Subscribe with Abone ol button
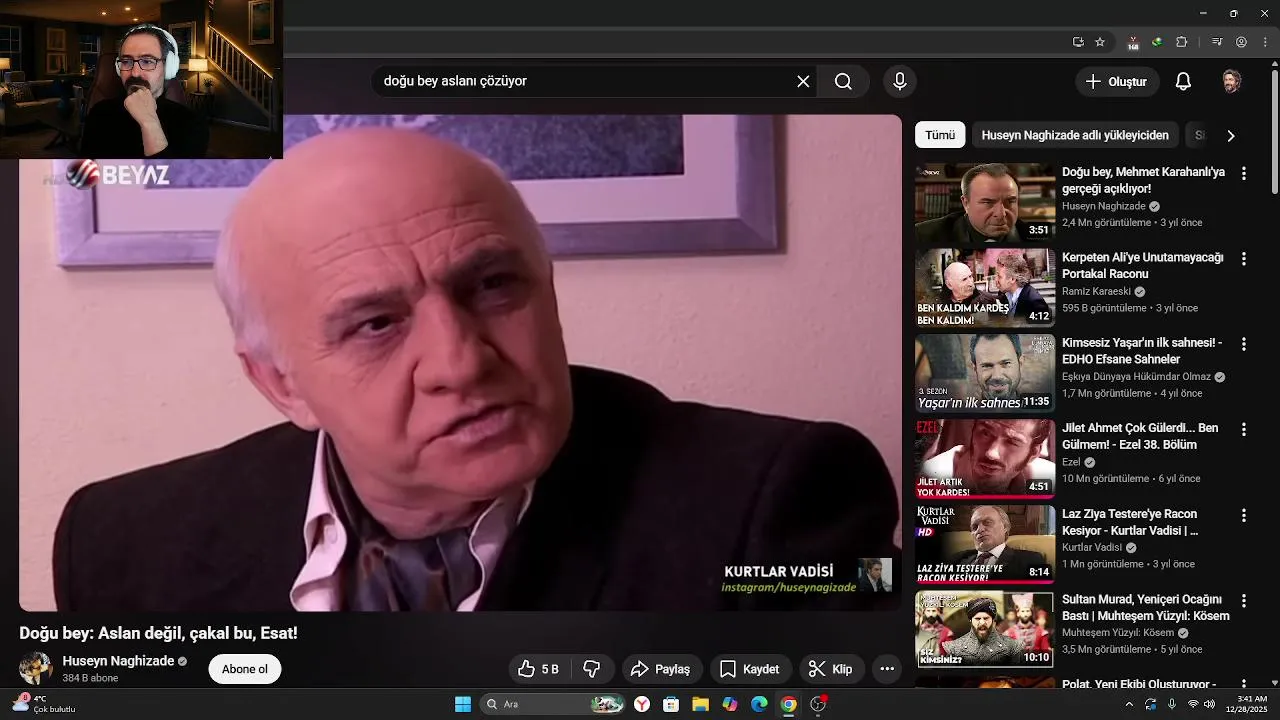 click(245, 669)
